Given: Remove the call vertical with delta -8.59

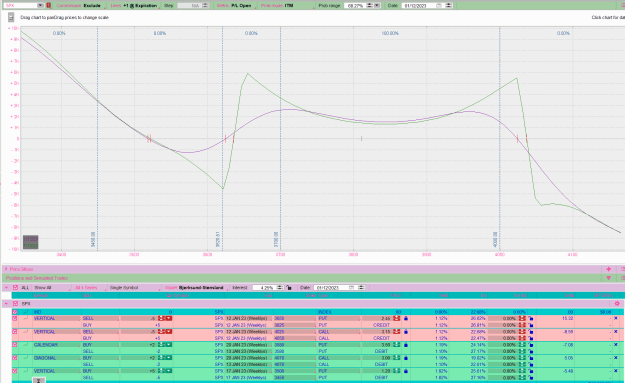Looking at the screenshot, I should 616,332.
